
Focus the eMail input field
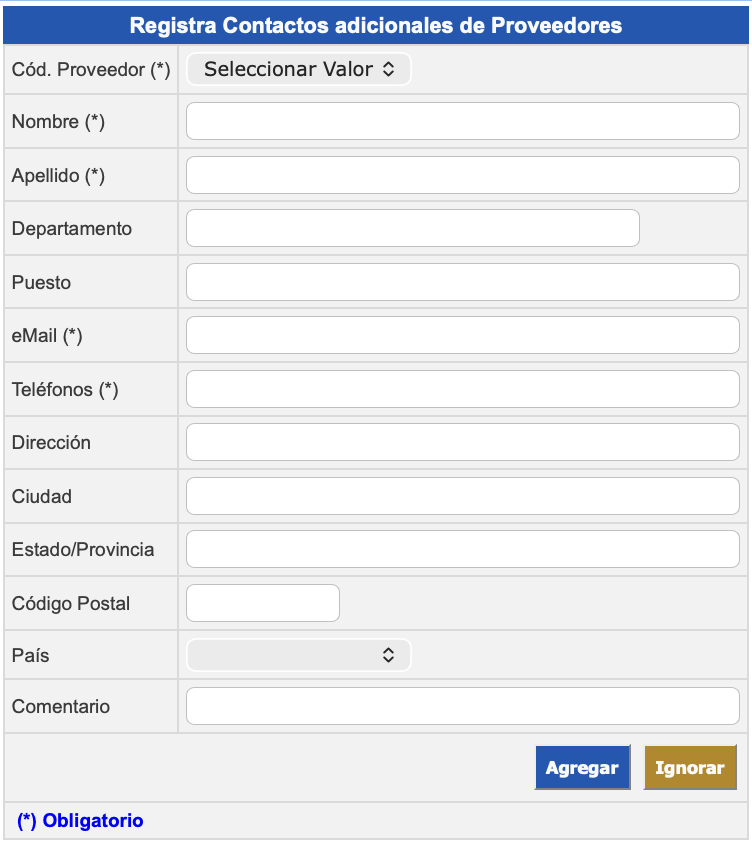pos(462,335)
